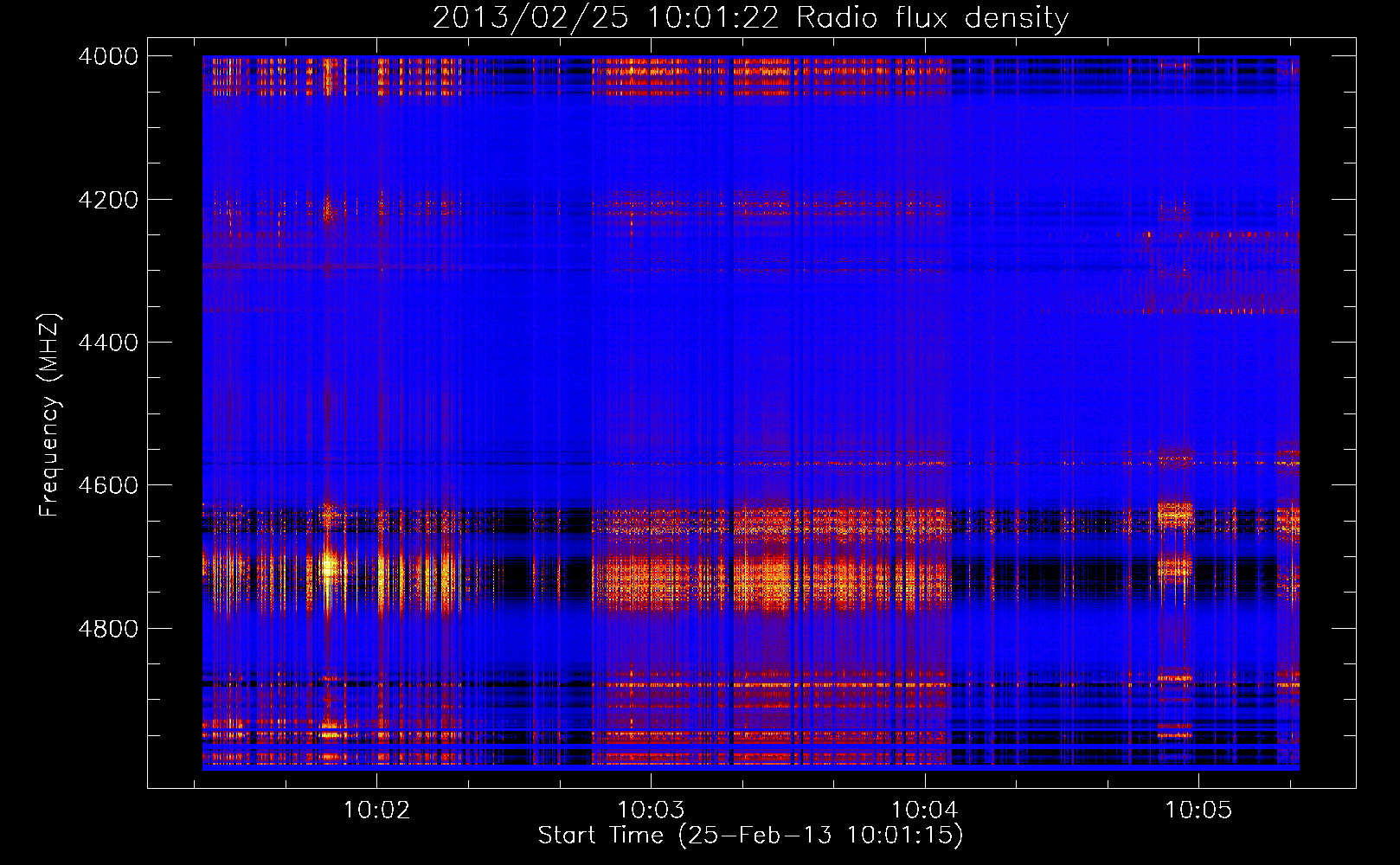Click the "Frequency (MHZ)" y-axis title
The width and height of the screenshot is (1400, 865).
[50, 415]
